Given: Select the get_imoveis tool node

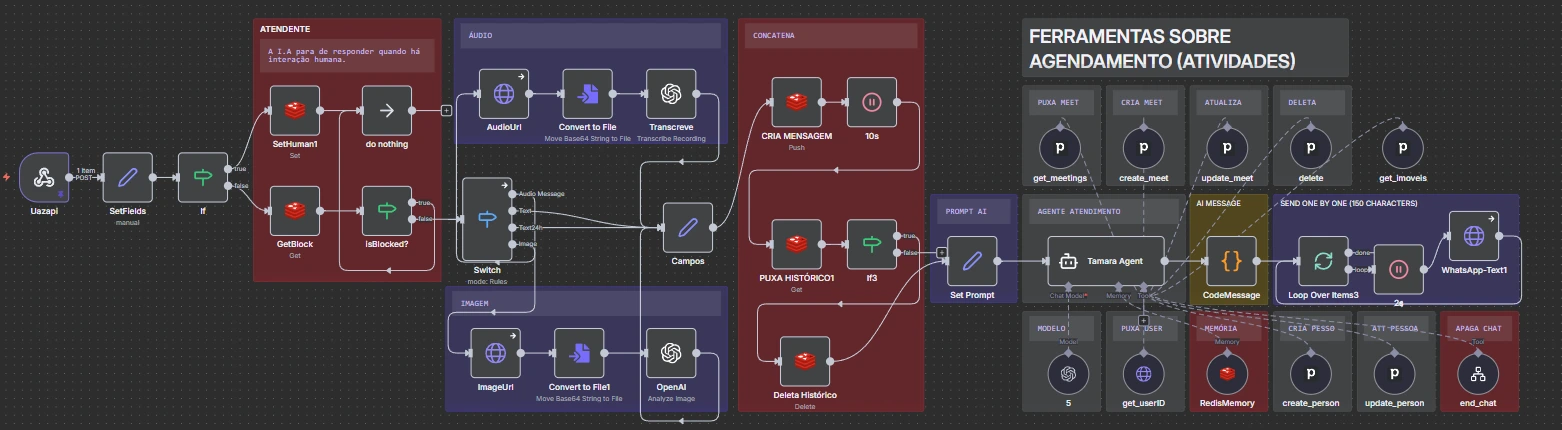Looking at the screenshot, I should coord(1403,148).
